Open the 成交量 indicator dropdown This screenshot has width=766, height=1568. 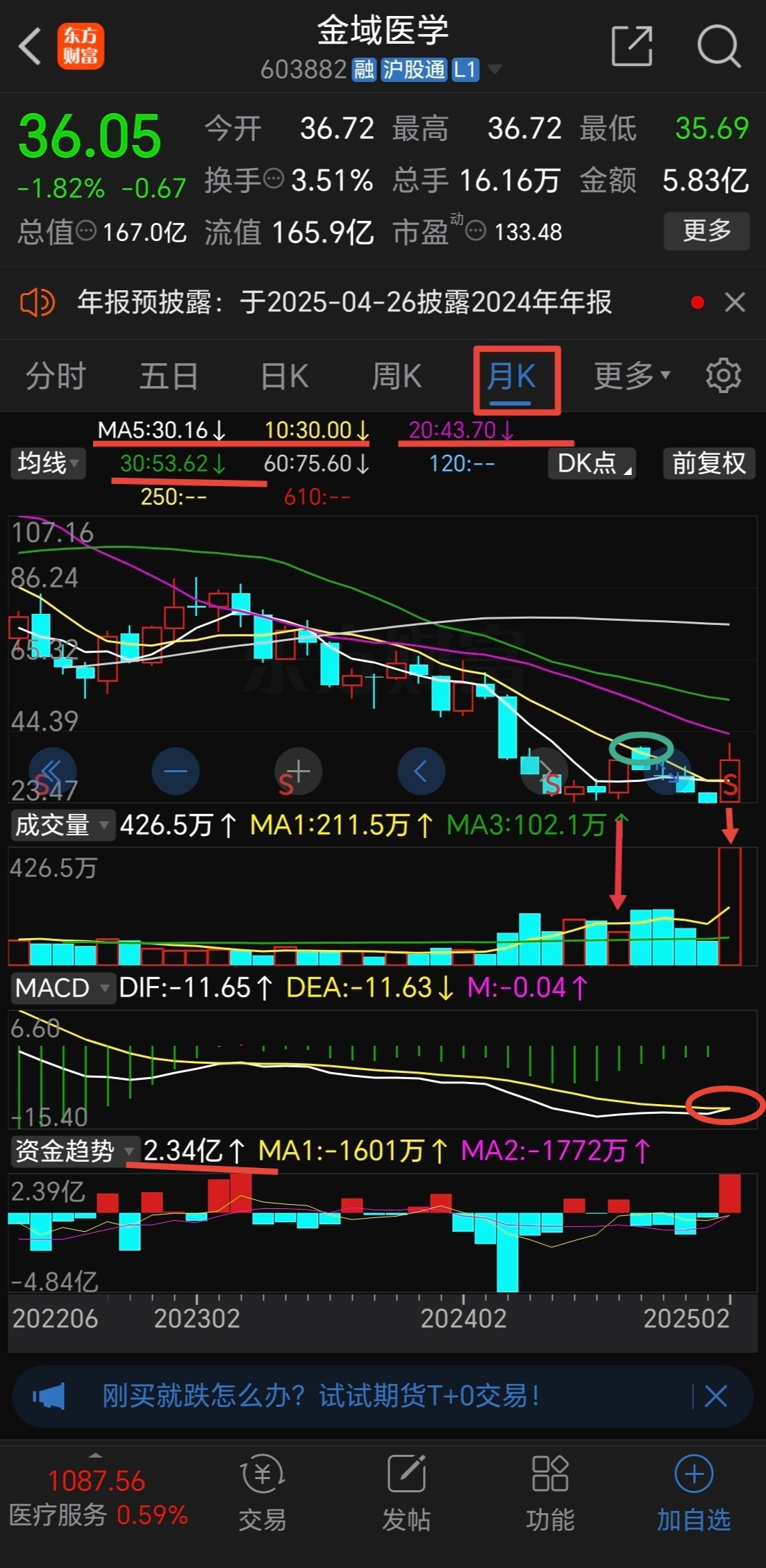62,826
